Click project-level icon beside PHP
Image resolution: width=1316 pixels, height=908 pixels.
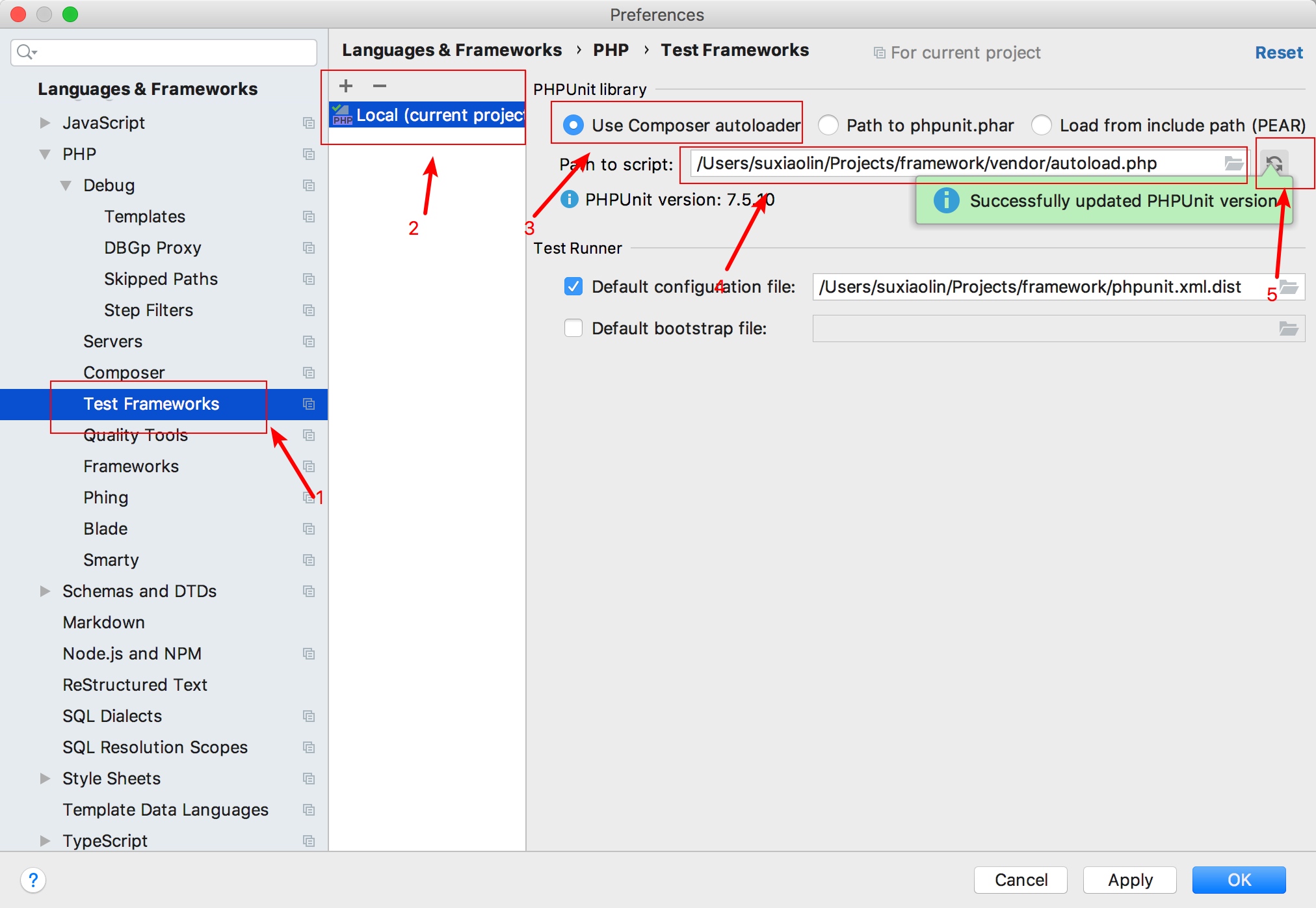point(309,154)
